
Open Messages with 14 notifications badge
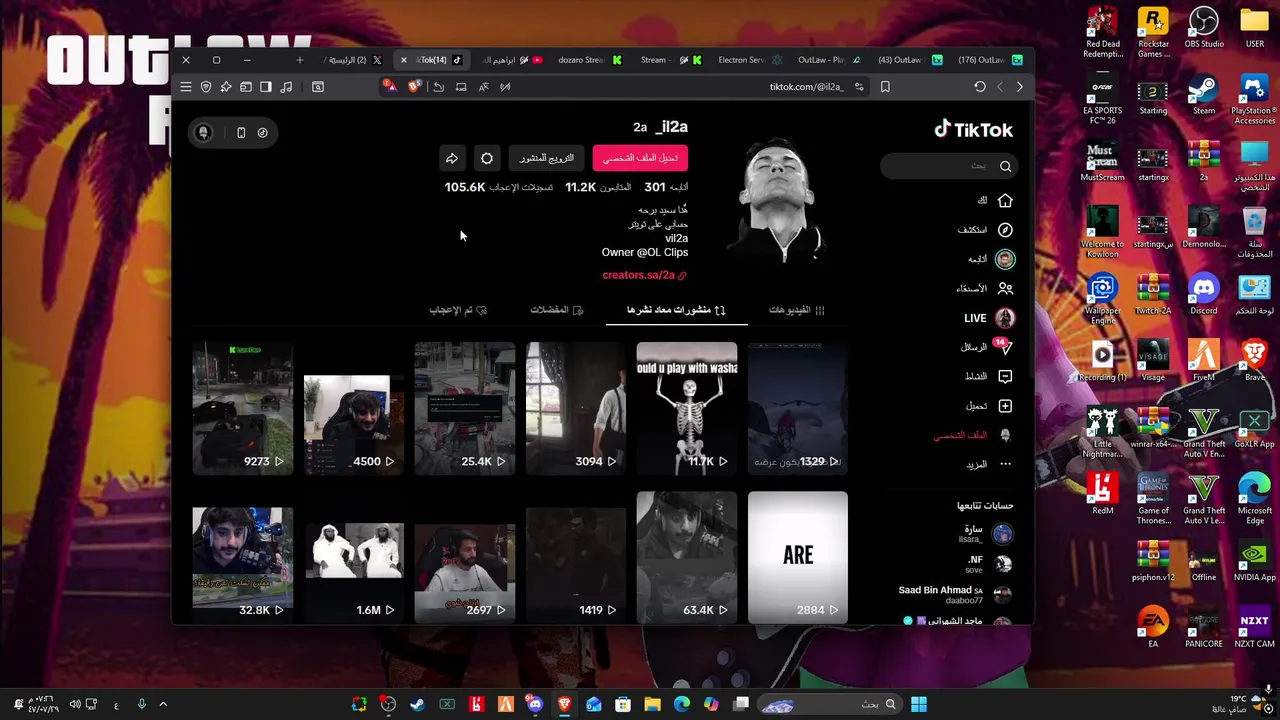(x=1003, y=347)
